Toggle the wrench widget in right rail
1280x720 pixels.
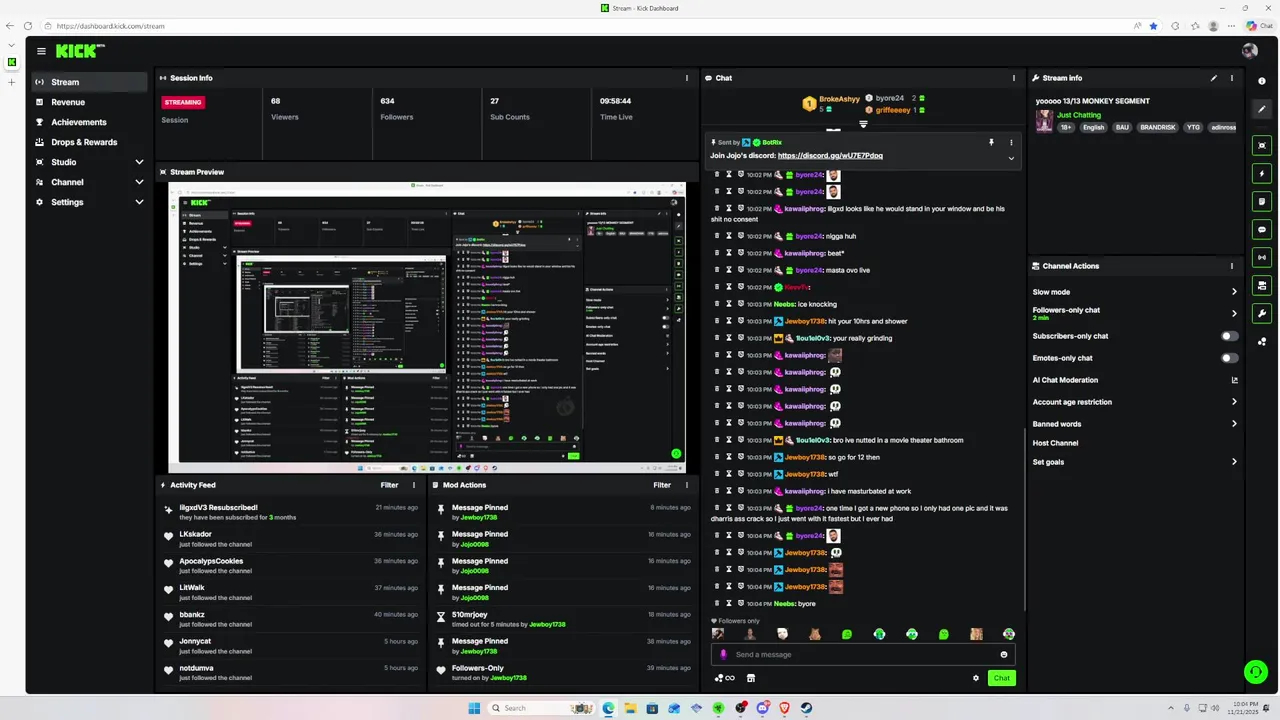pyautogui.click(x=1262, y=313)
